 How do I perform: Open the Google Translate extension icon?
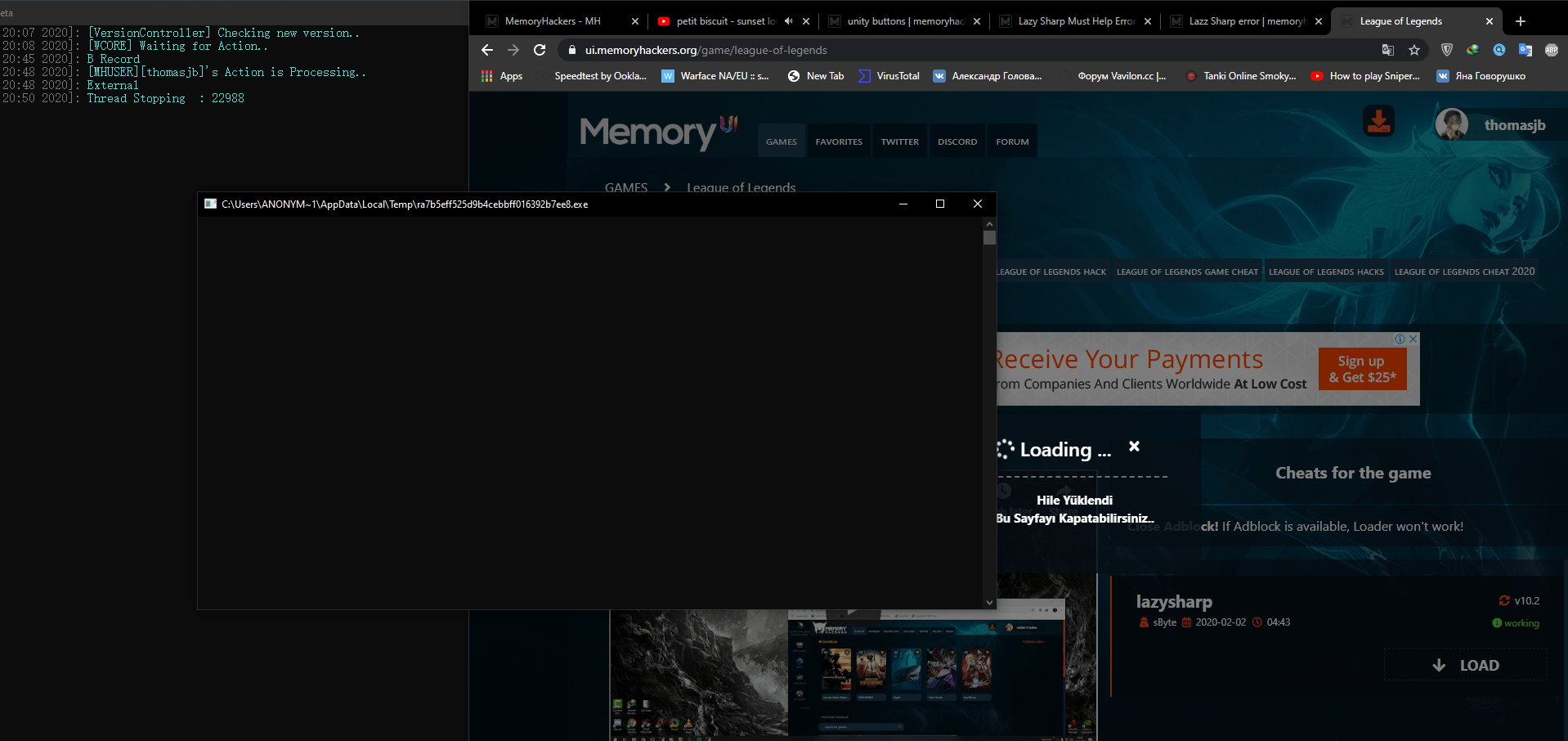pyautogui.click(x=1525, y=50)
